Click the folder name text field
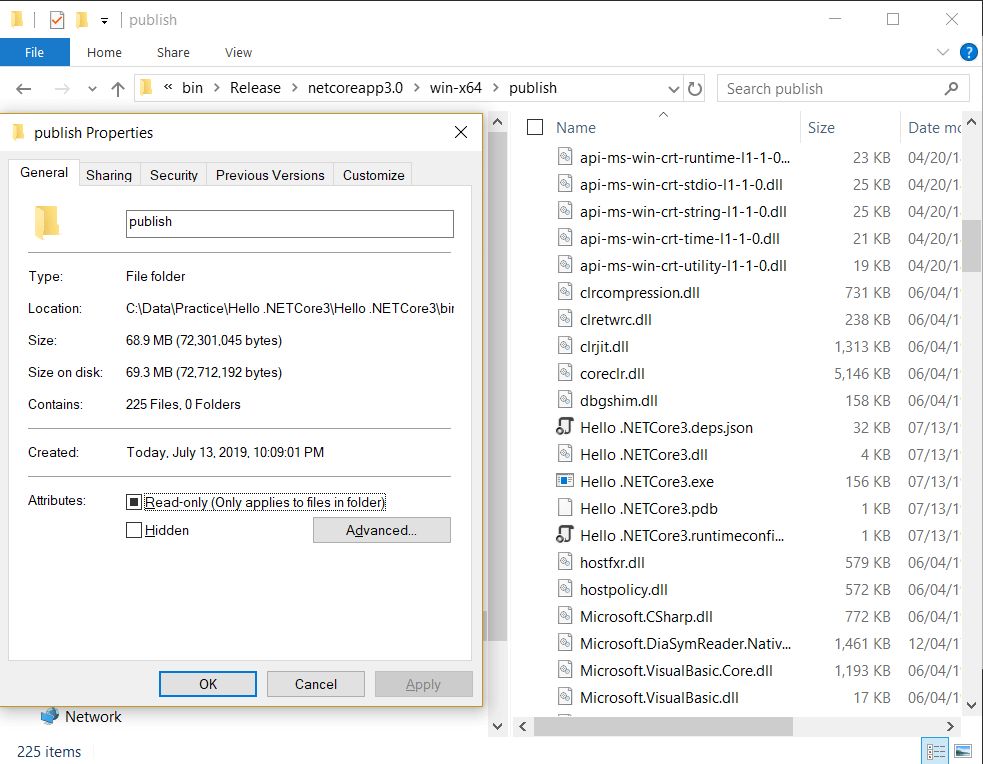983x764 pixels. (289, 223)
